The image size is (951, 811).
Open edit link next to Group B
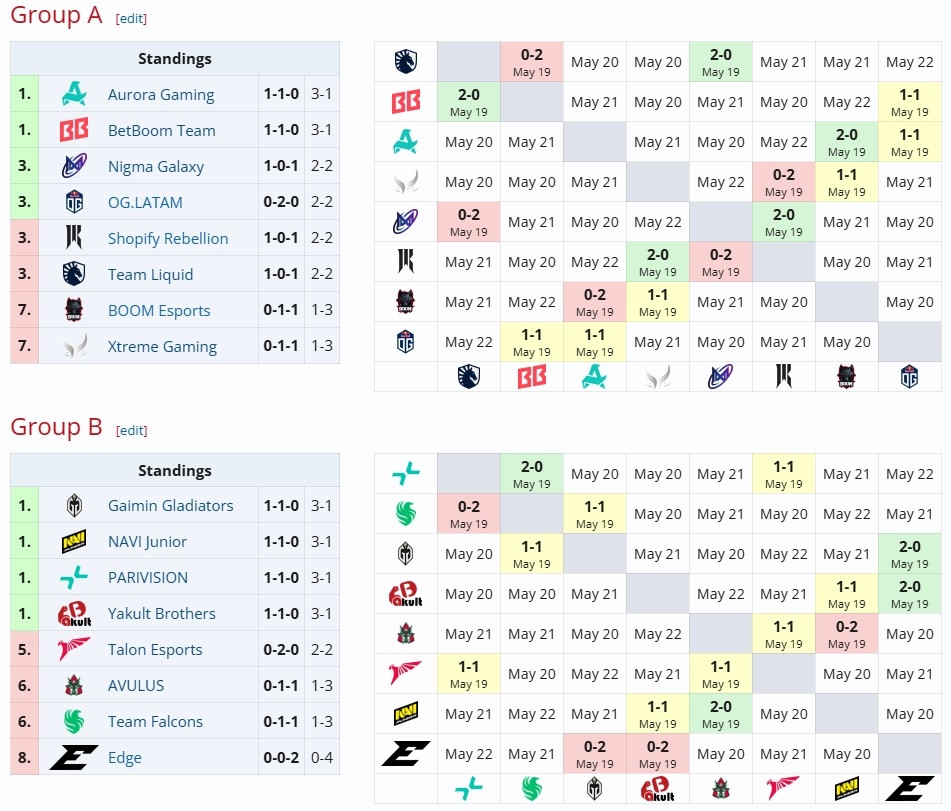[131, 431]
